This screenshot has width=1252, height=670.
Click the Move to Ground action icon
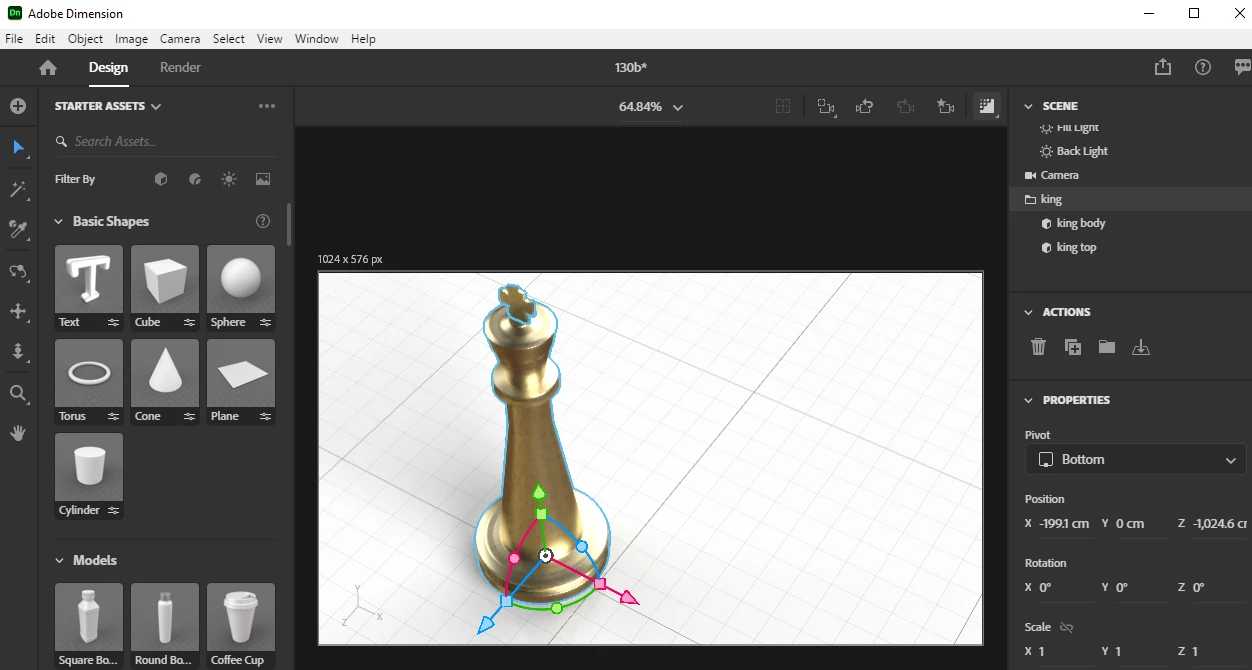1141,347
